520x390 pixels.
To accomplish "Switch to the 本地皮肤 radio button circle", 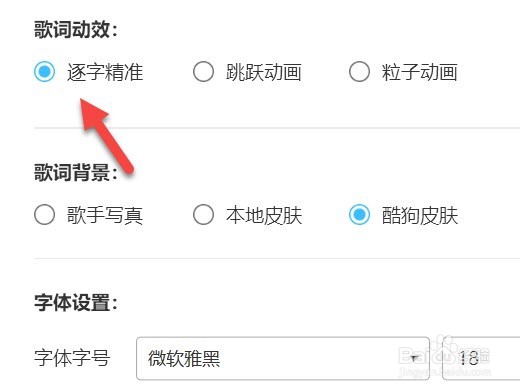I will (x=203, y=215).
